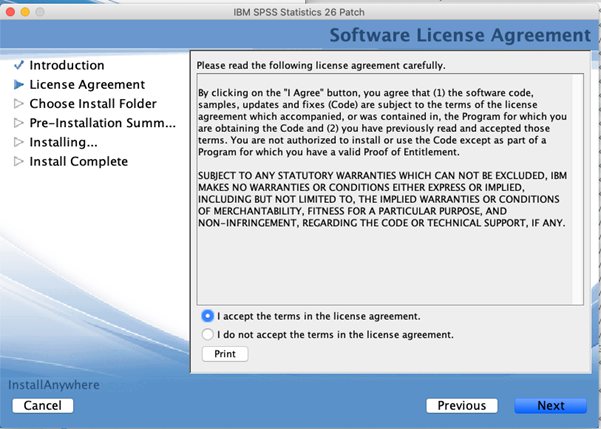Click the Installing step arrow icon
601x429 pixels.
click(x=19, y=142)
